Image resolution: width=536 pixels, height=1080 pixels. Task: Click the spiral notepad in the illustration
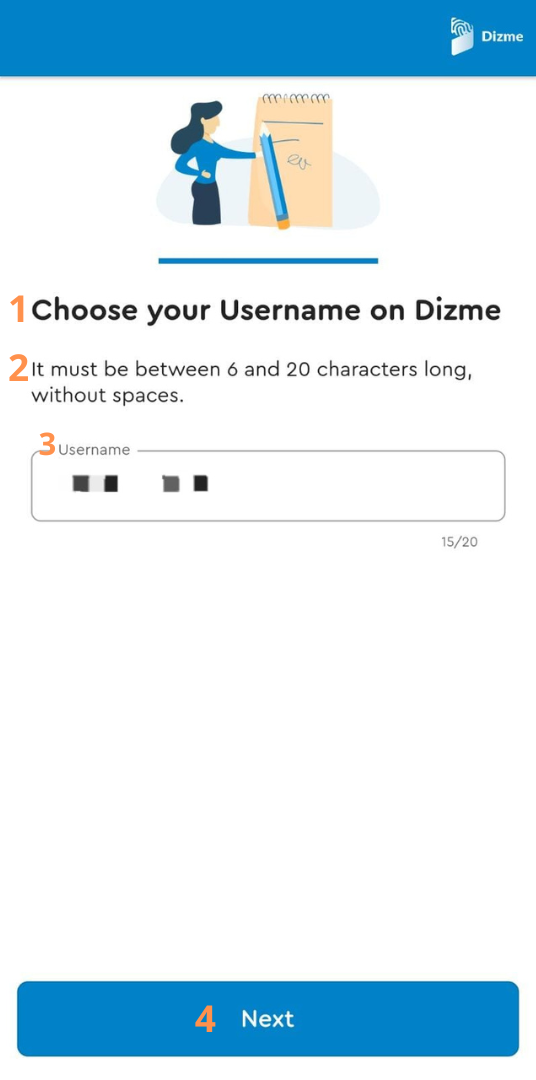tap(290, 160)
